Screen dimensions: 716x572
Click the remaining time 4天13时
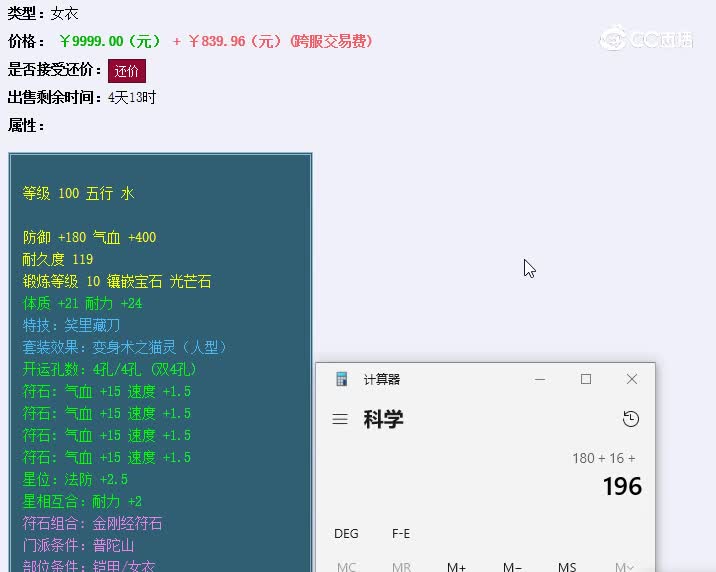[132, 97]
